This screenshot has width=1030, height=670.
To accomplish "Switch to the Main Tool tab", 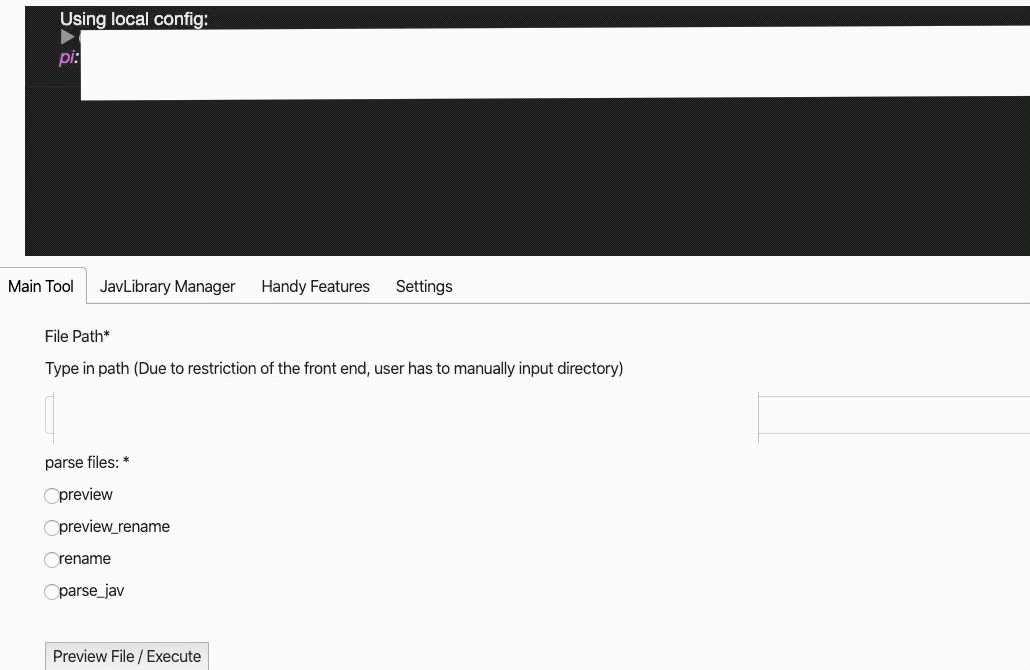I will coord(41,286).
